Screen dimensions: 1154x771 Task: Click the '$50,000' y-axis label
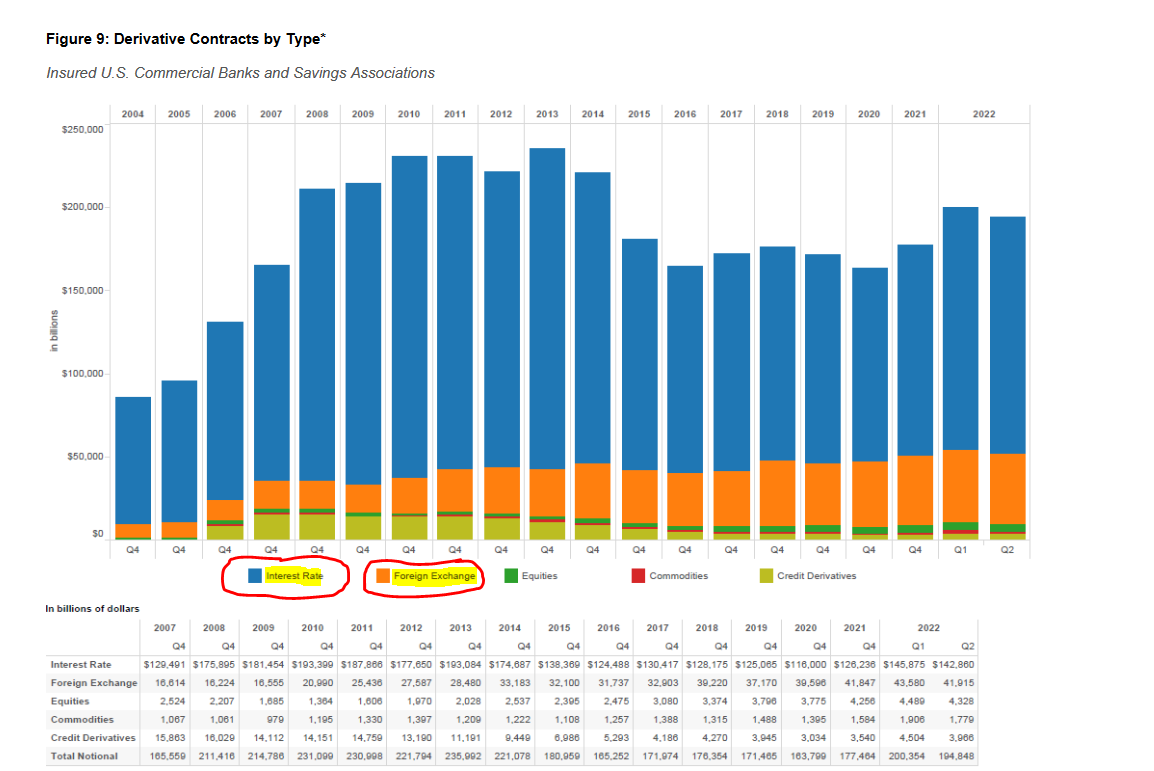[x=85, y=457]
